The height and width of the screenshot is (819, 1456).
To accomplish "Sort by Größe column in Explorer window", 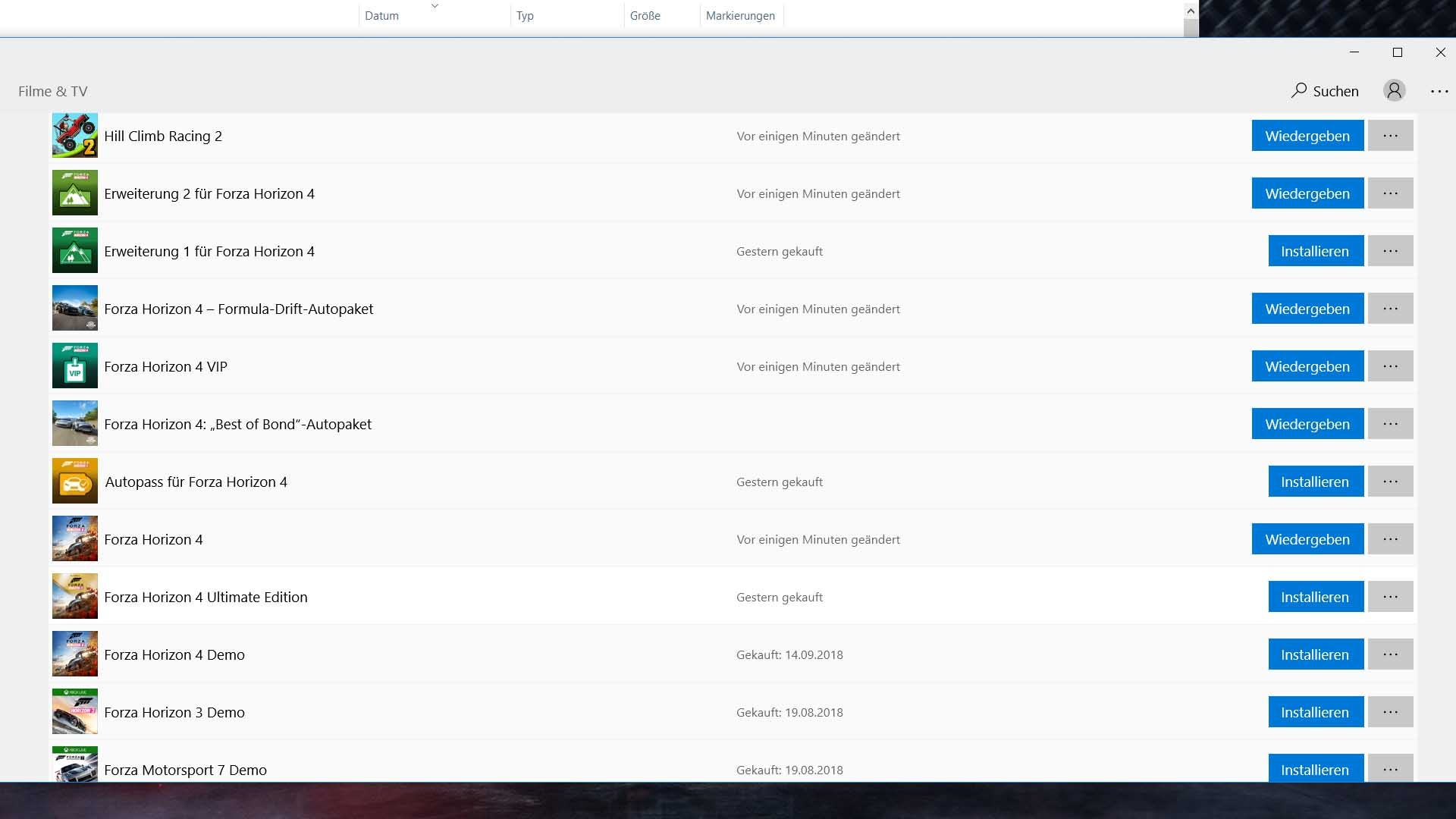I will coord(662,15).
